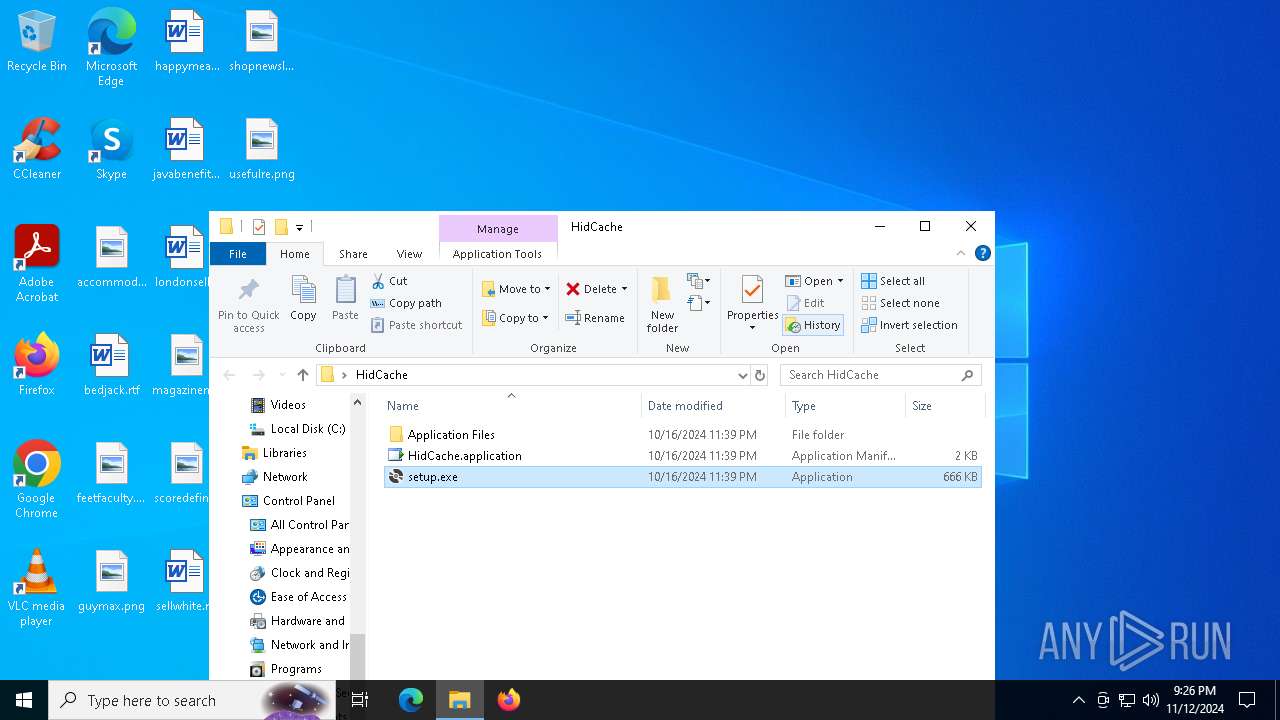1280x720 pixels.
Task: Click the Properties checkmark icon
Action: 752,290
